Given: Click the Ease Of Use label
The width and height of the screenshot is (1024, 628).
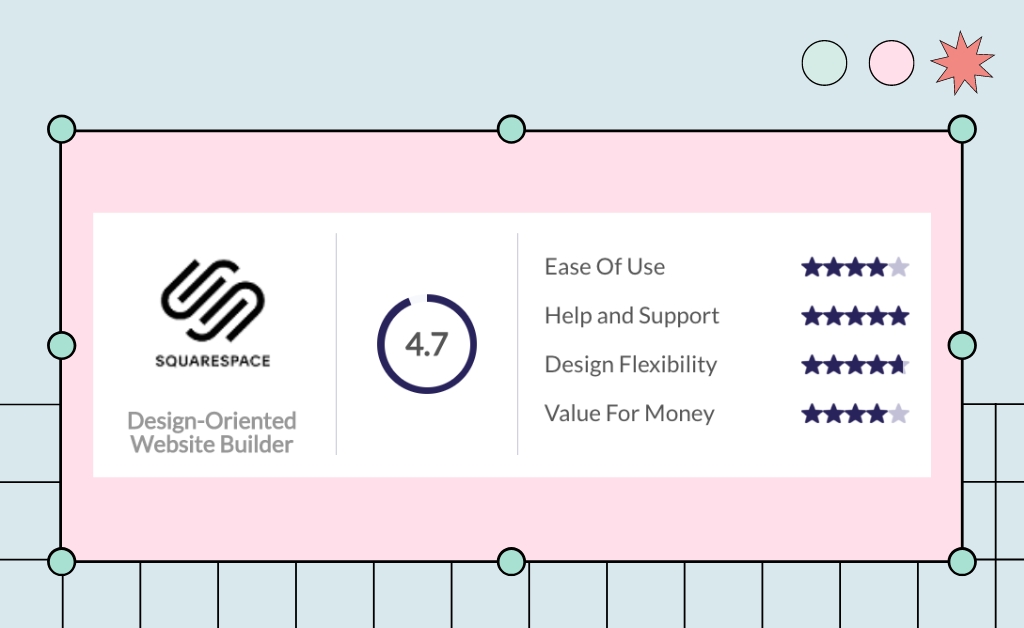Looking at the screenshot, I should pos(604,267).
